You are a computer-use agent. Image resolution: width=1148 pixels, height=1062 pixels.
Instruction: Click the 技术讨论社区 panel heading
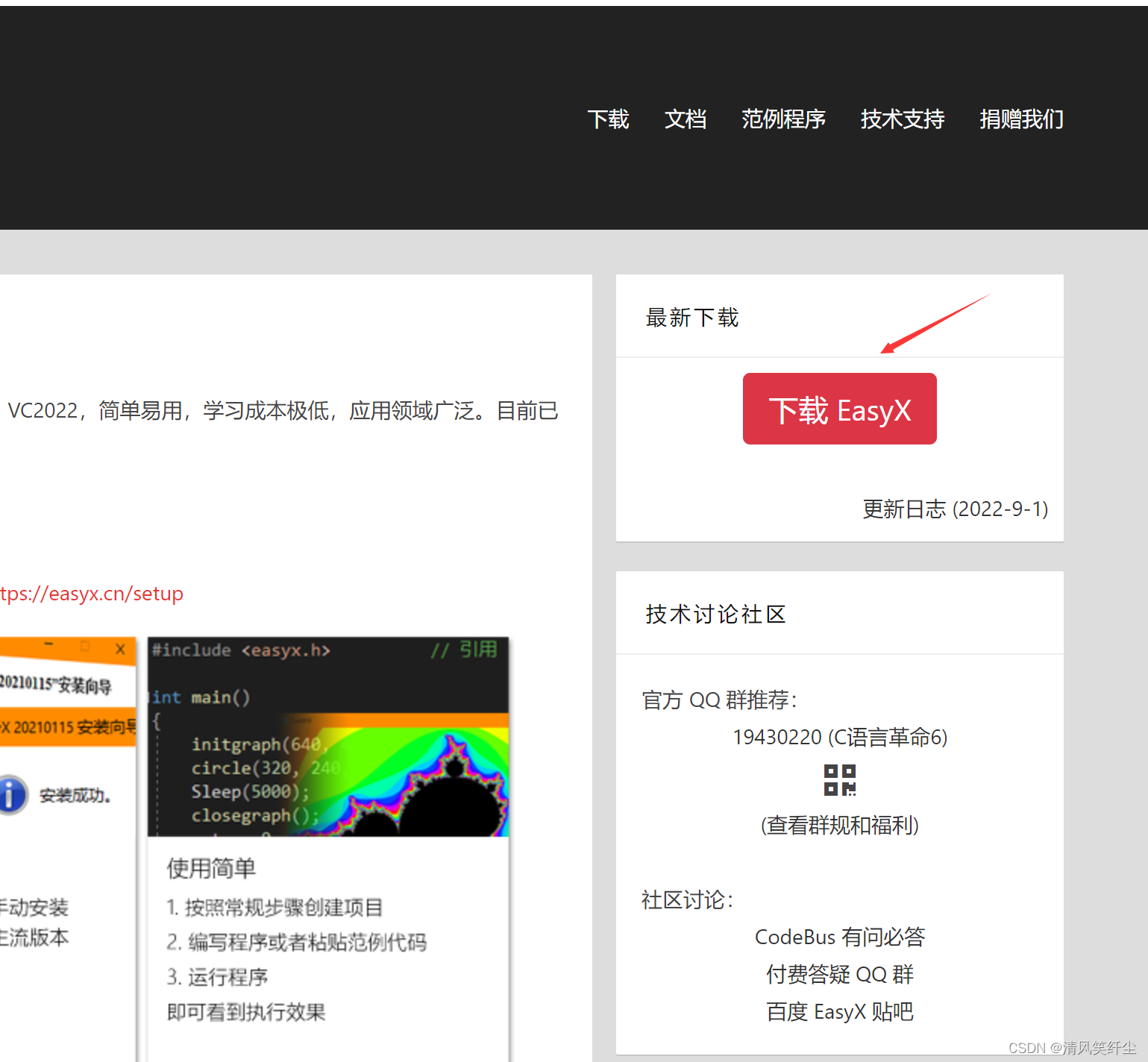click(716, 615)
